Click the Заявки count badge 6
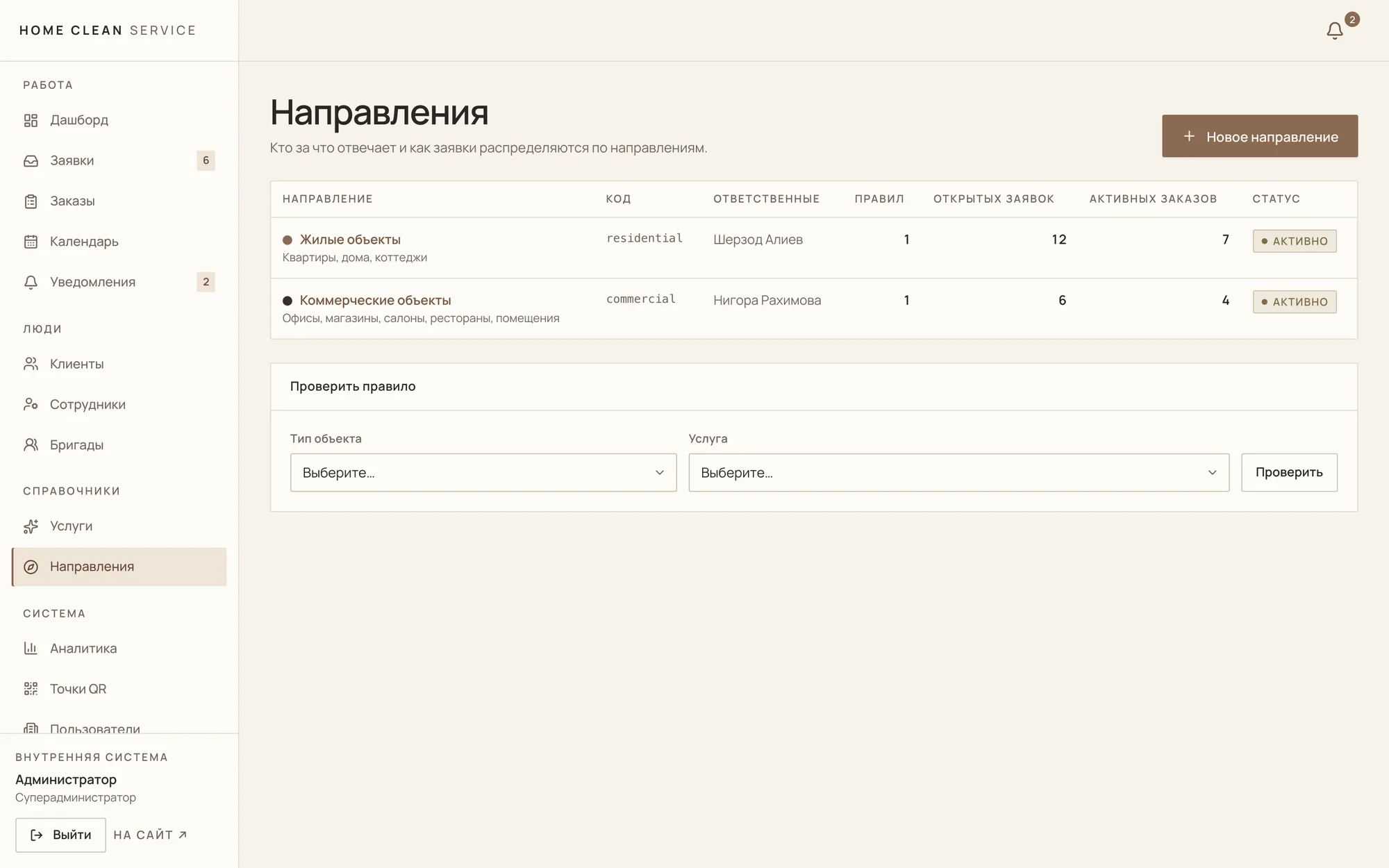This screenshot has height=868, width=1389. 206,160
